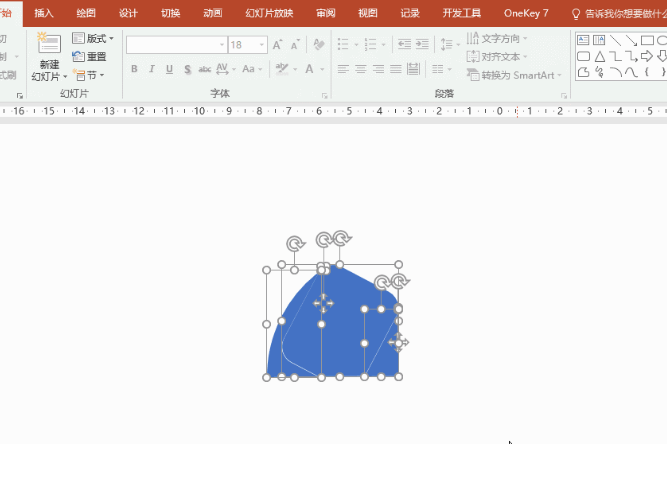This screenshot has height=486, width=667.
Task: Decrease font size with the smaller A icon
Action: pos(295,45)
